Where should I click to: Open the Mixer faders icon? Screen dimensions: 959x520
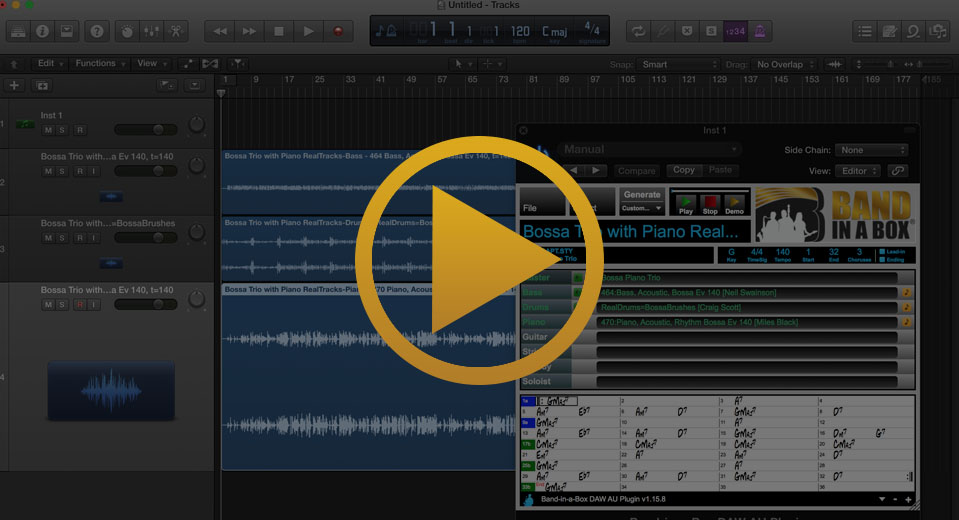[152, 31]
